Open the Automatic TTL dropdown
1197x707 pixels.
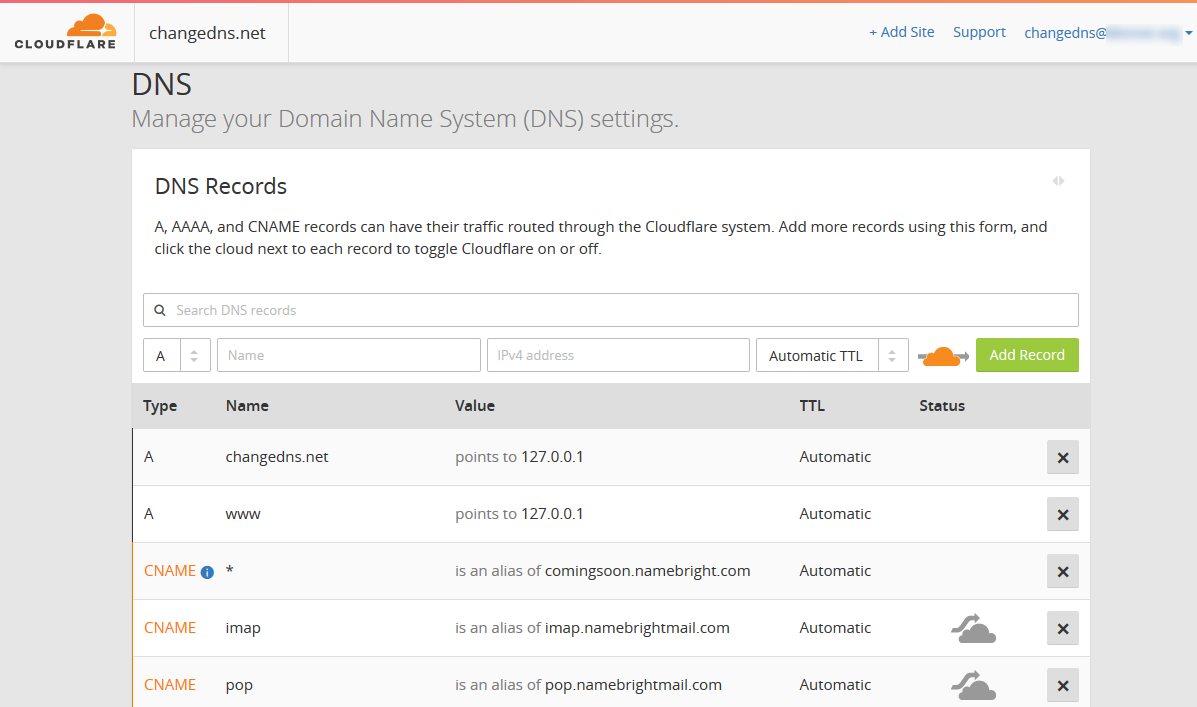(x=832, y=356)
